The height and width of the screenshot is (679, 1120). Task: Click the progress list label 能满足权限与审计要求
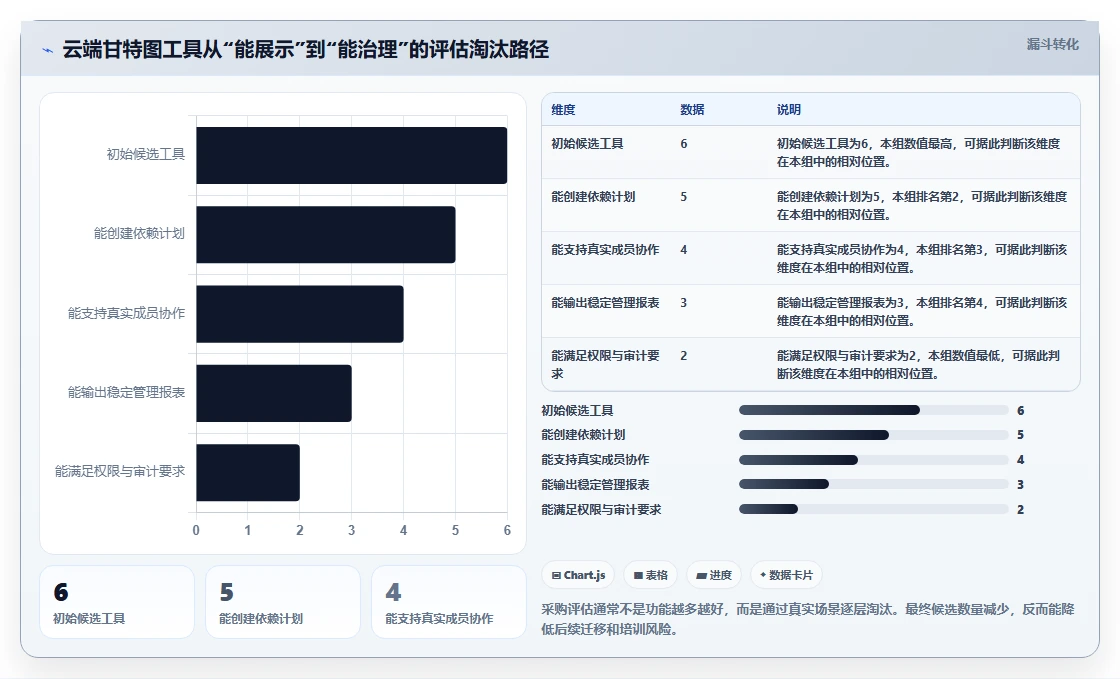[601, 510]
